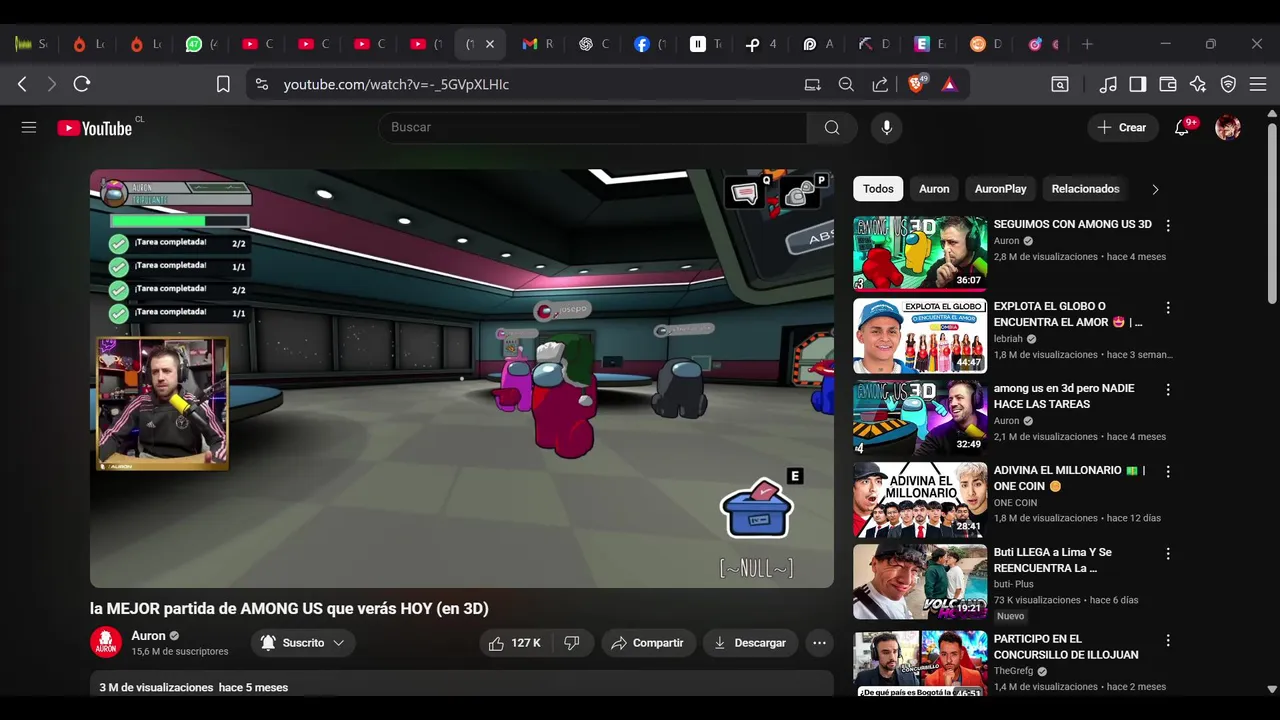Click '3 M de visualizaciones' description text
The image size is (1280, 720).
coord(156,688)
